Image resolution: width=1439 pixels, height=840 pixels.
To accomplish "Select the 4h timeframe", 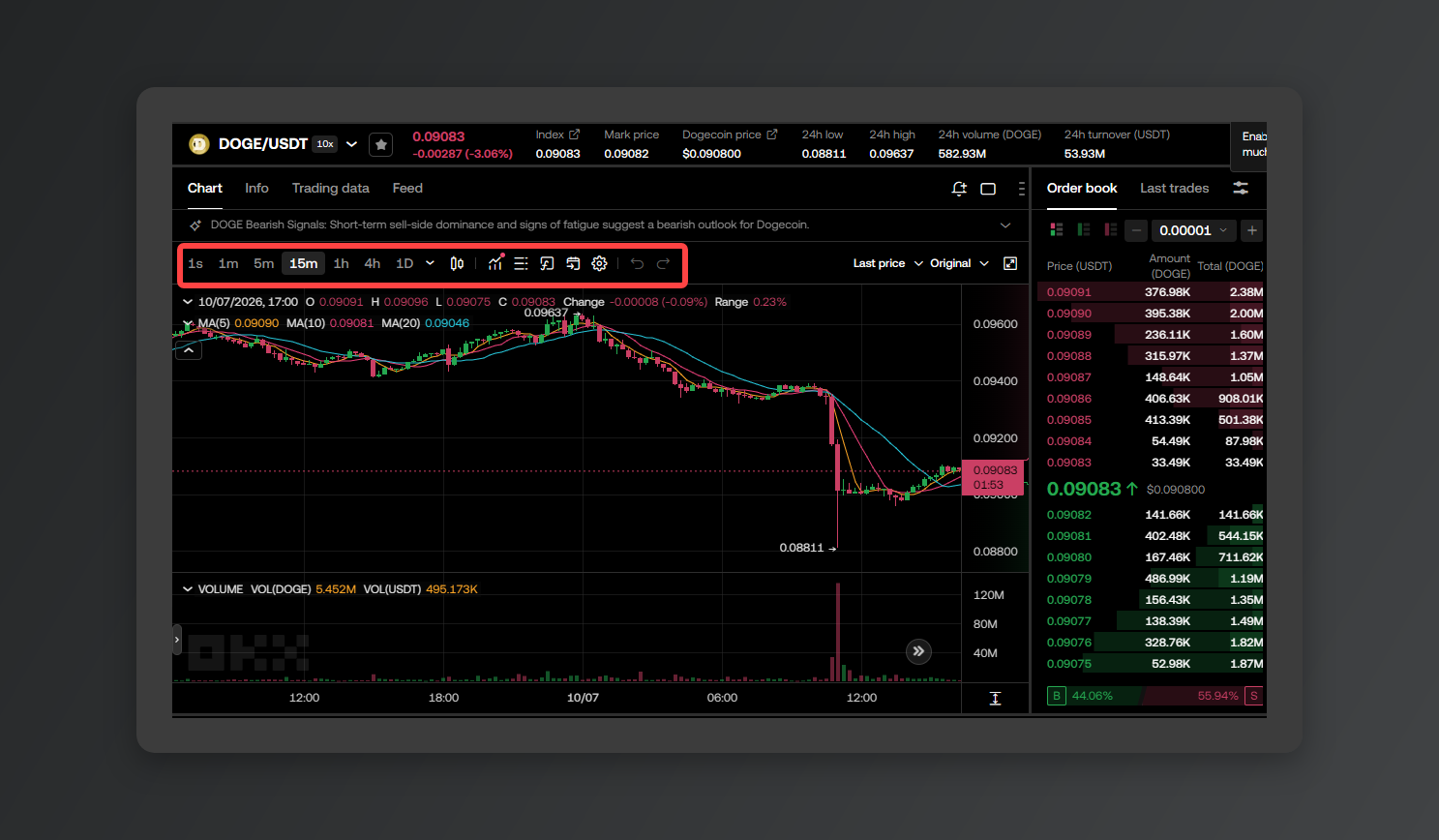I will click(372, 263).
